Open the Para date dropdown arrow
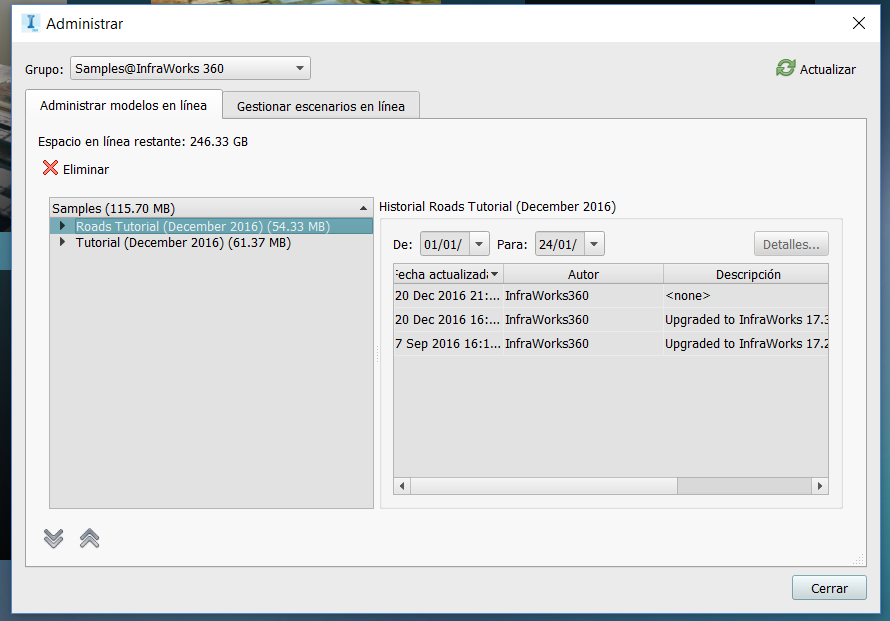Screen dimensions: 890x621 594,244
